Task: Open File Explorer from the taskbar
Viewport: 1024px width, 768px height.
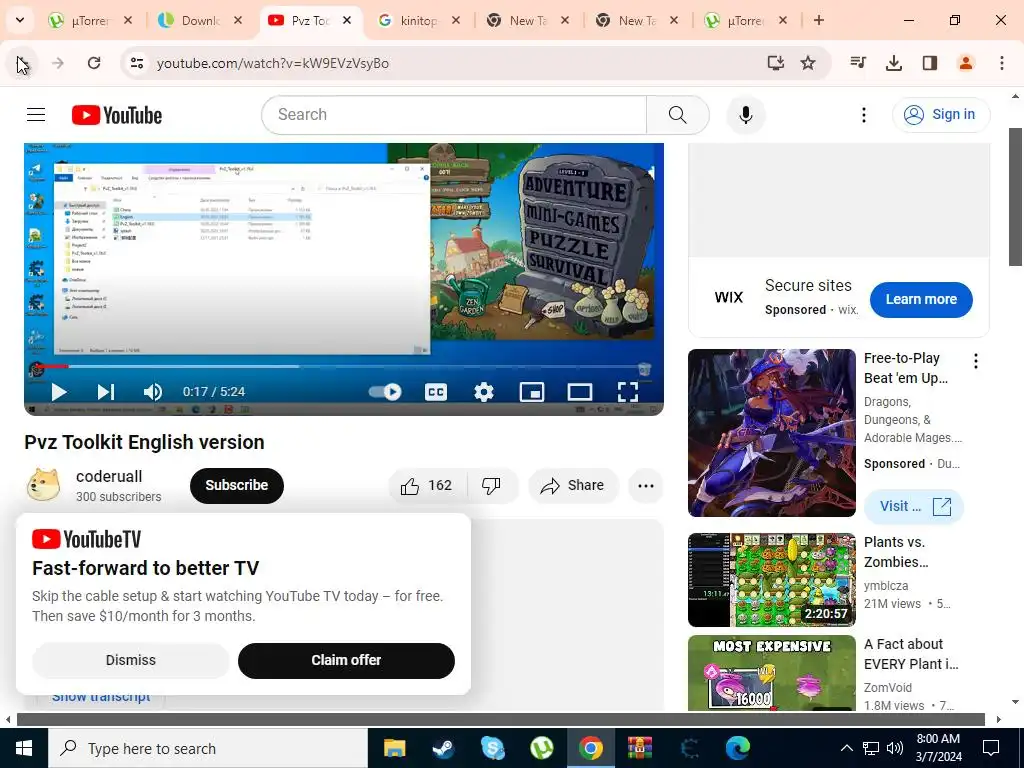Action: click(x=394, y=748)
